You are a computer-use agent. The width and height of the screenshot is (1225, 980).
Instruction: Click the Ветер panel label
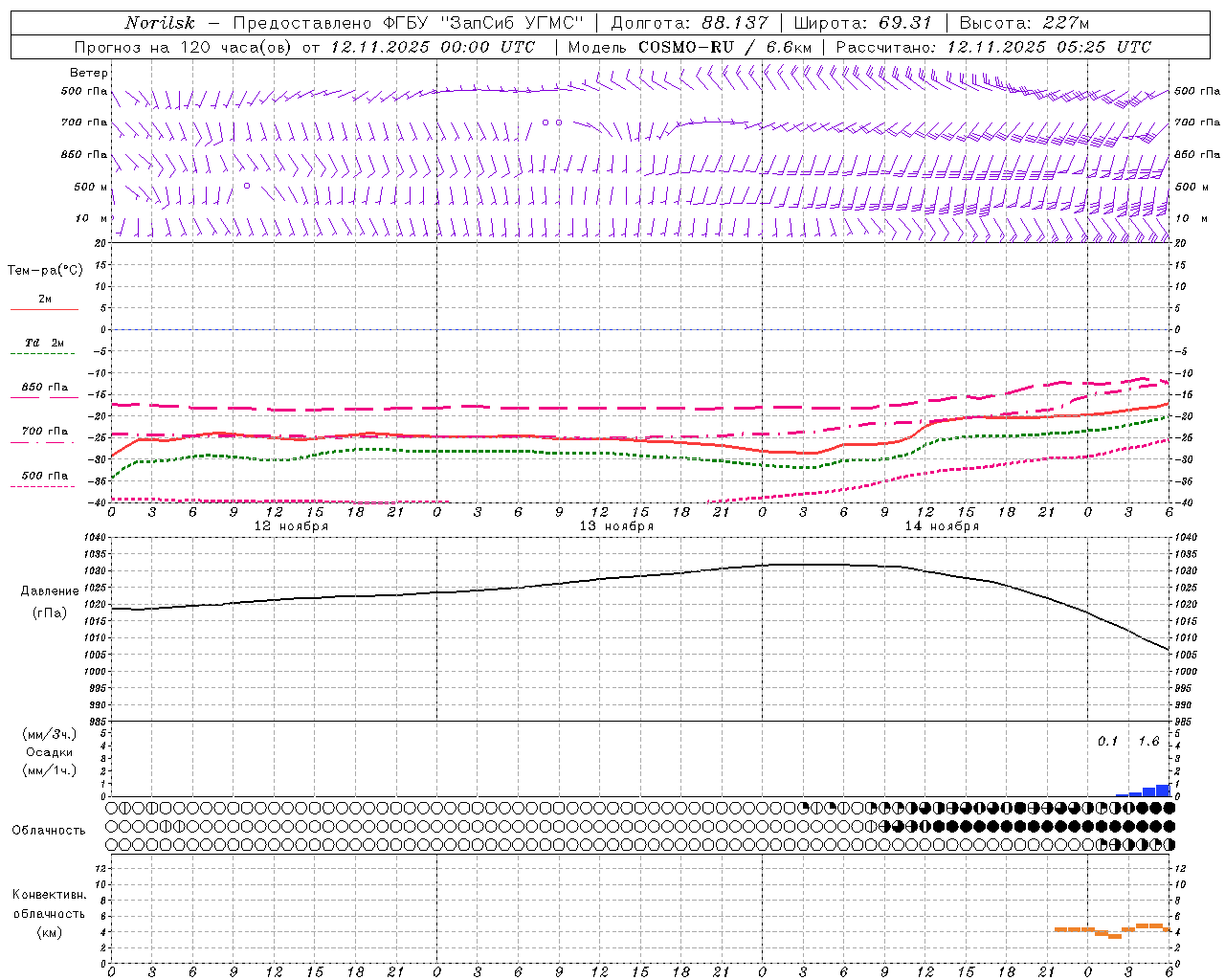(x=89, y=73)
